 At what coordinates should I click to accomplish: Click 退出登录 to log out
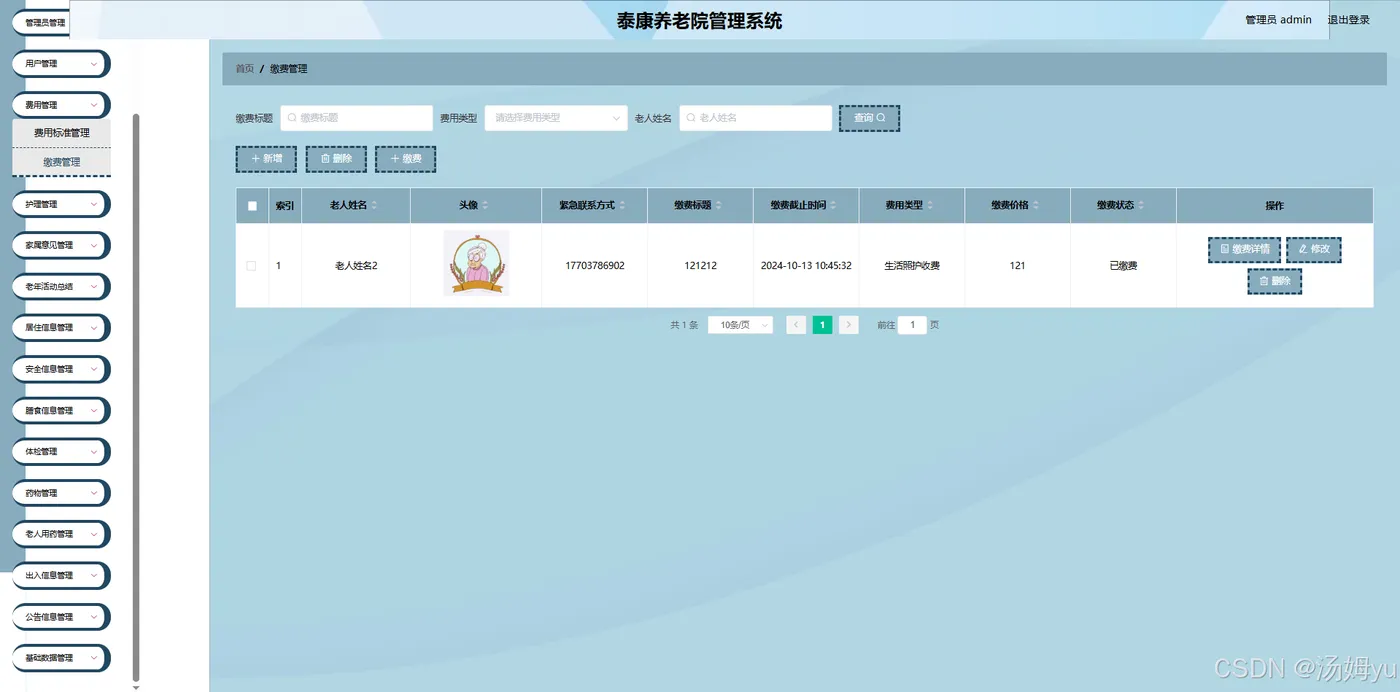1349,20
